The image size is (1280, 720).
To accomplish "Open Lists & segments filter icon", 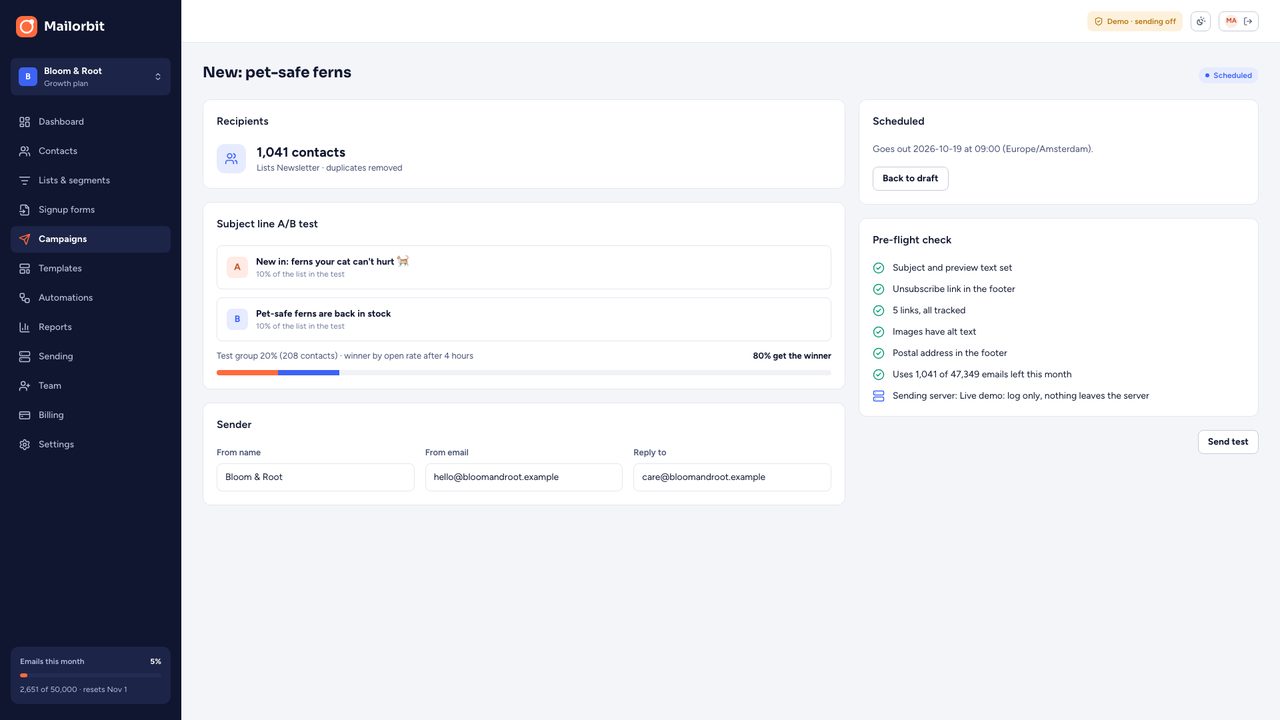I will 25,180.
